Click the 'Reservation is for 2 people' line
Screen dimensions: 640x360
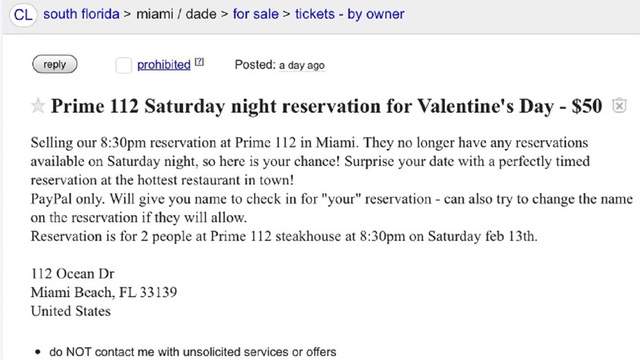[284, 236]
